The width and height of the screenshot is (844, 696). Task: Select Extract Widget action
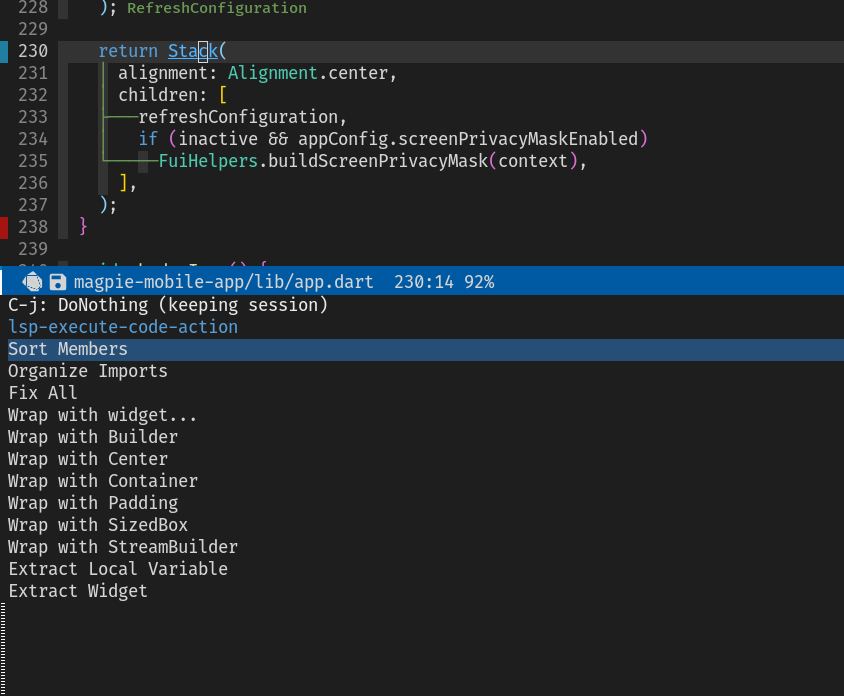(x=78, y=591)
